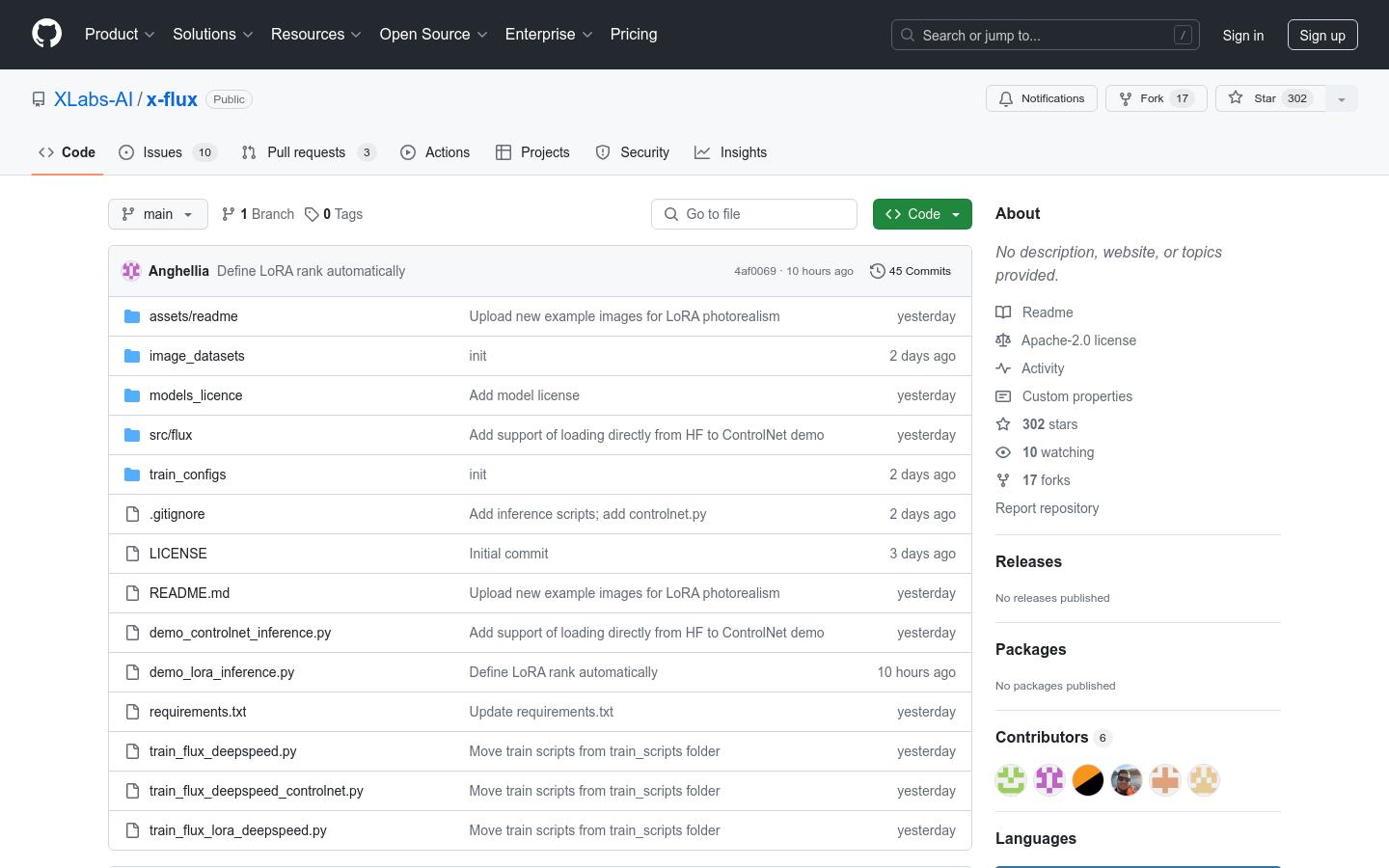
Task: Click Sign in
Action: [1243, 35]
